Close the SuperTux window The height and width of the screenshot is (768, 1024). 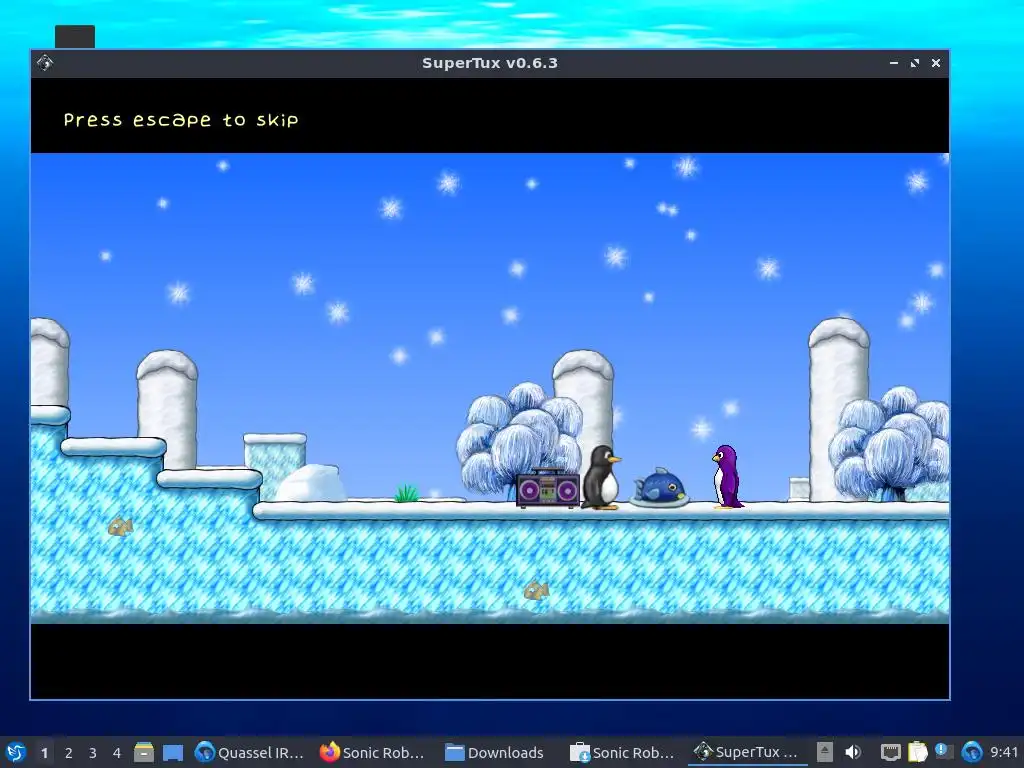pos(936,63)
